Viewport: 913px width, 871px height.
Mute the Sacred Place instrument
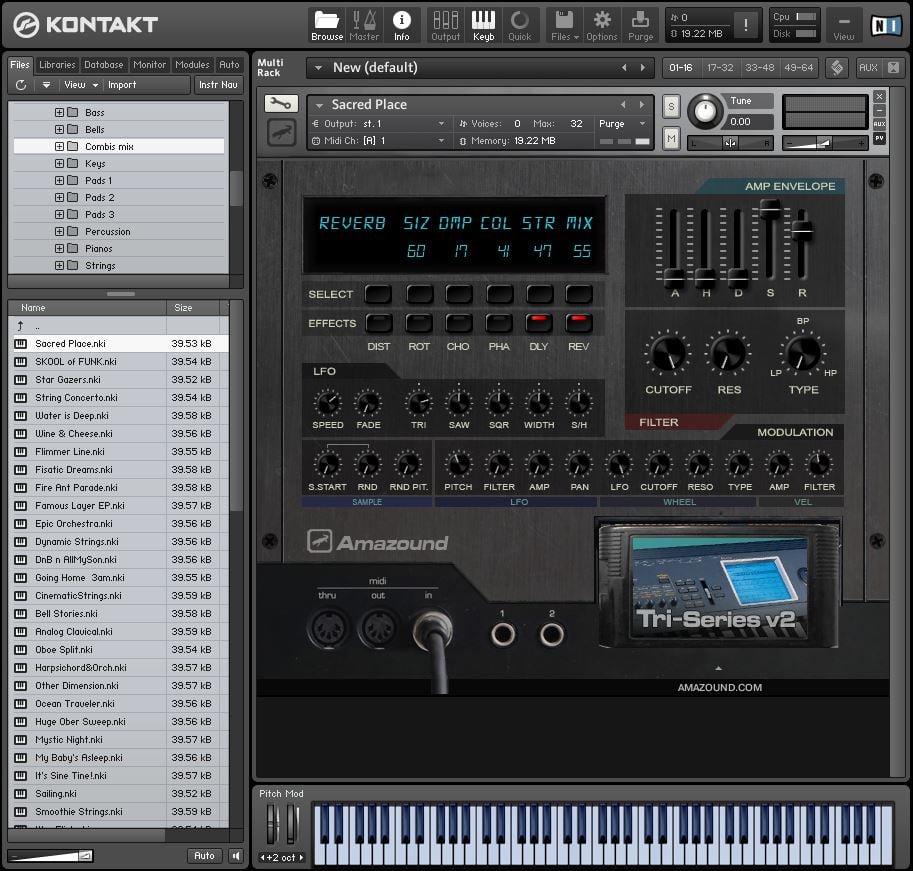[671, 138]
